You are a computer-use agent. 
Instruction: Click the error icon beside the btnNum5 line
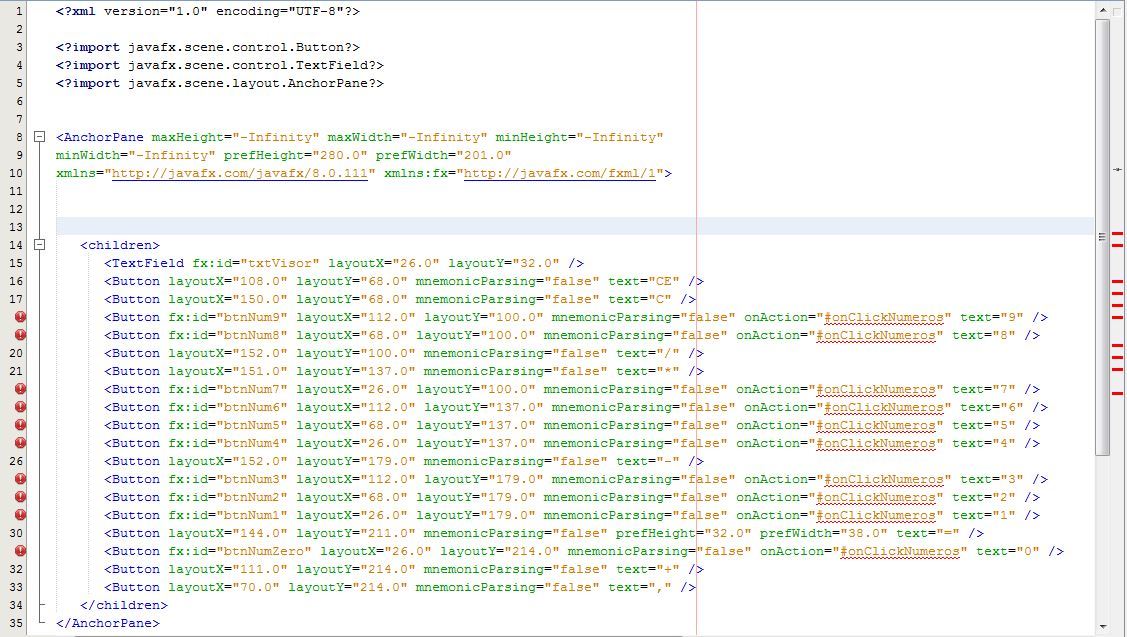tap(20, 425)
